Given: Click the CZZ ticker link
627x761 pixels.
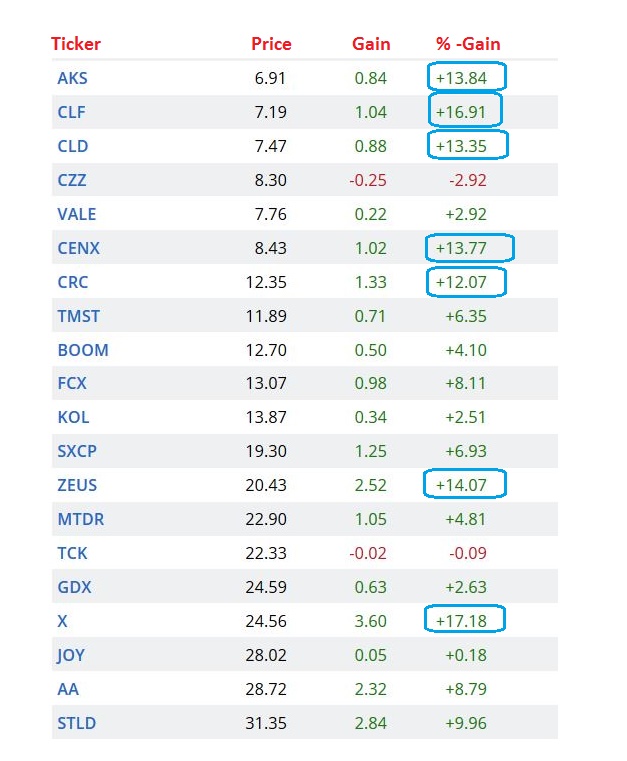Looking at the screenshot, I should click(72, 180).
